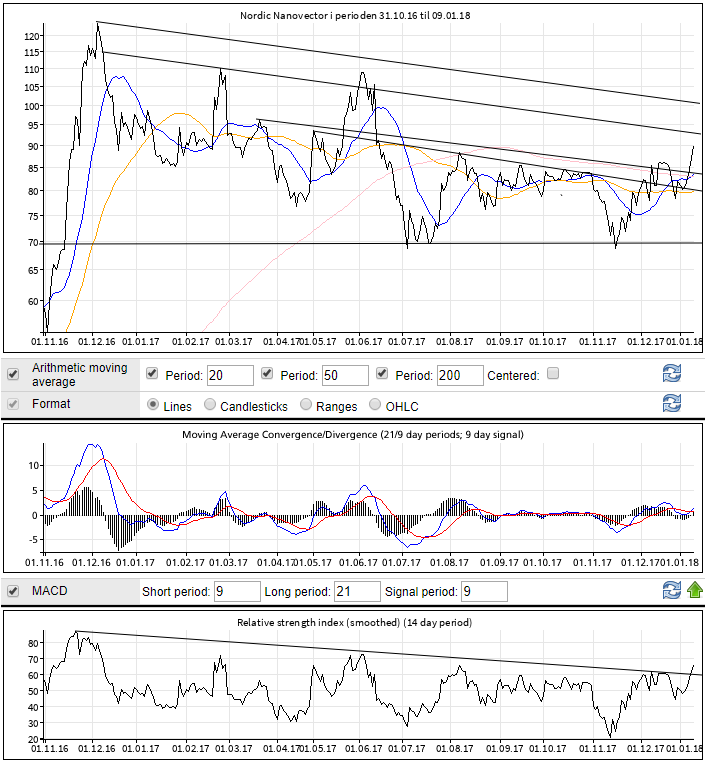
Task: Uncheck the Period 200 moving average
Action: tap(382, 373)
